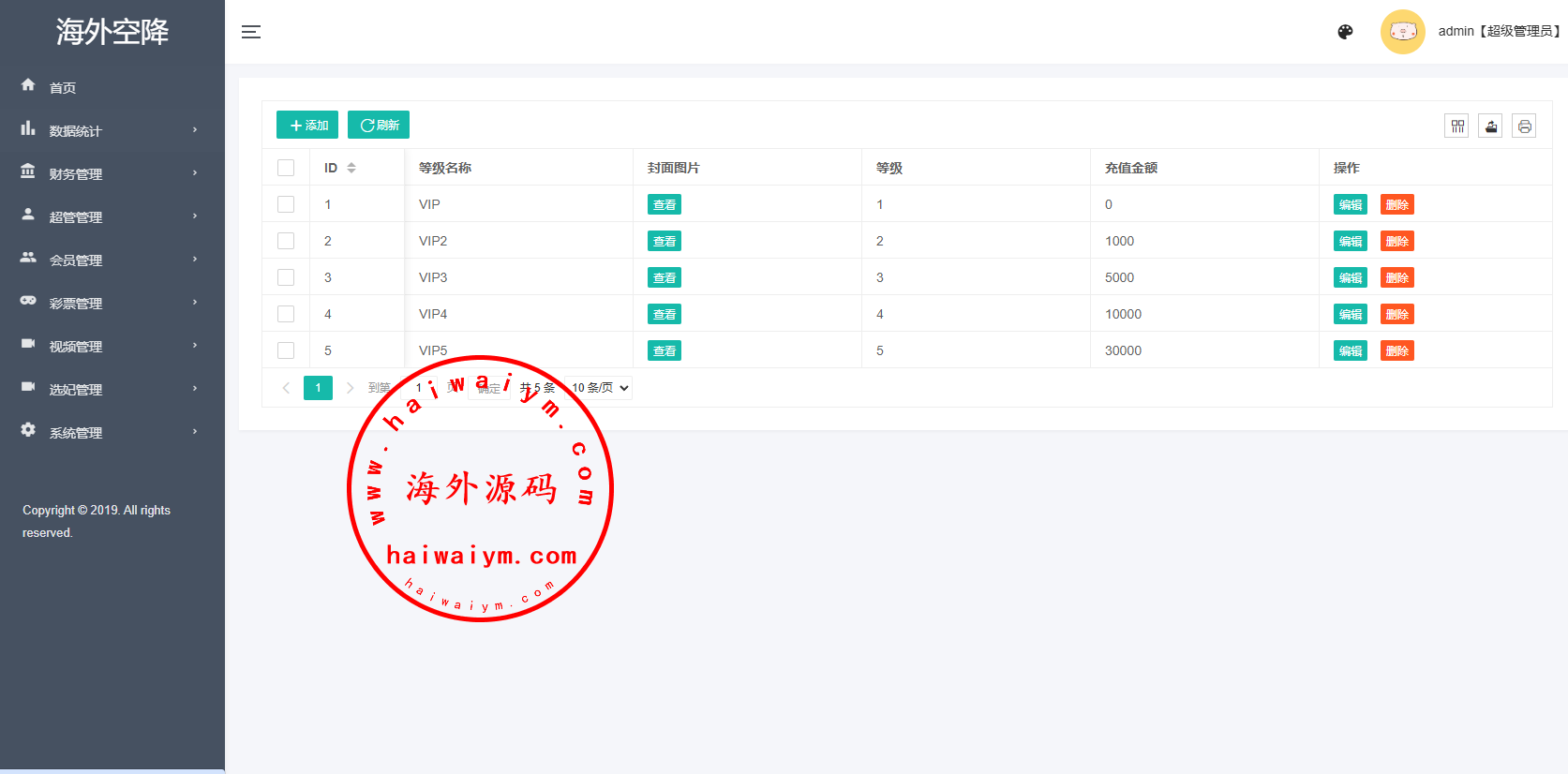The width and height of the screenshot is (1568, 774).
Task: Open the 10 条/页 page size dropdown
Action: 600,388
